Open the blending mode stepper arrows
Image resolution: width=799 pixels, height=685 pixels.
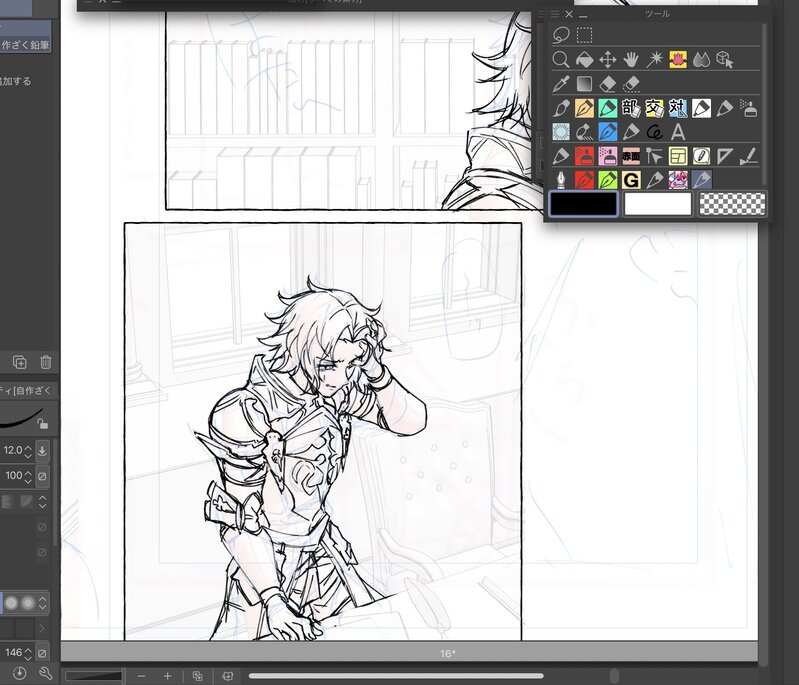[x=42, y=502]
